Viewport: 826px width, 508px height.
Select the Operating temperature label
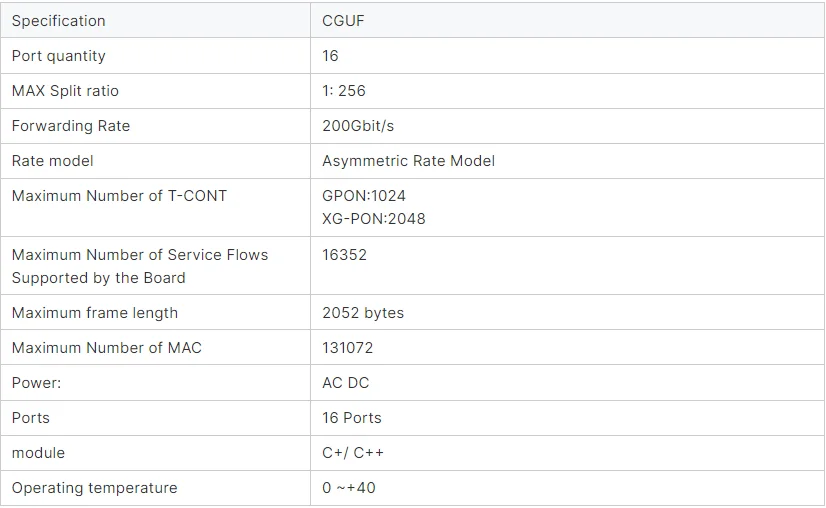coord(94,488)
